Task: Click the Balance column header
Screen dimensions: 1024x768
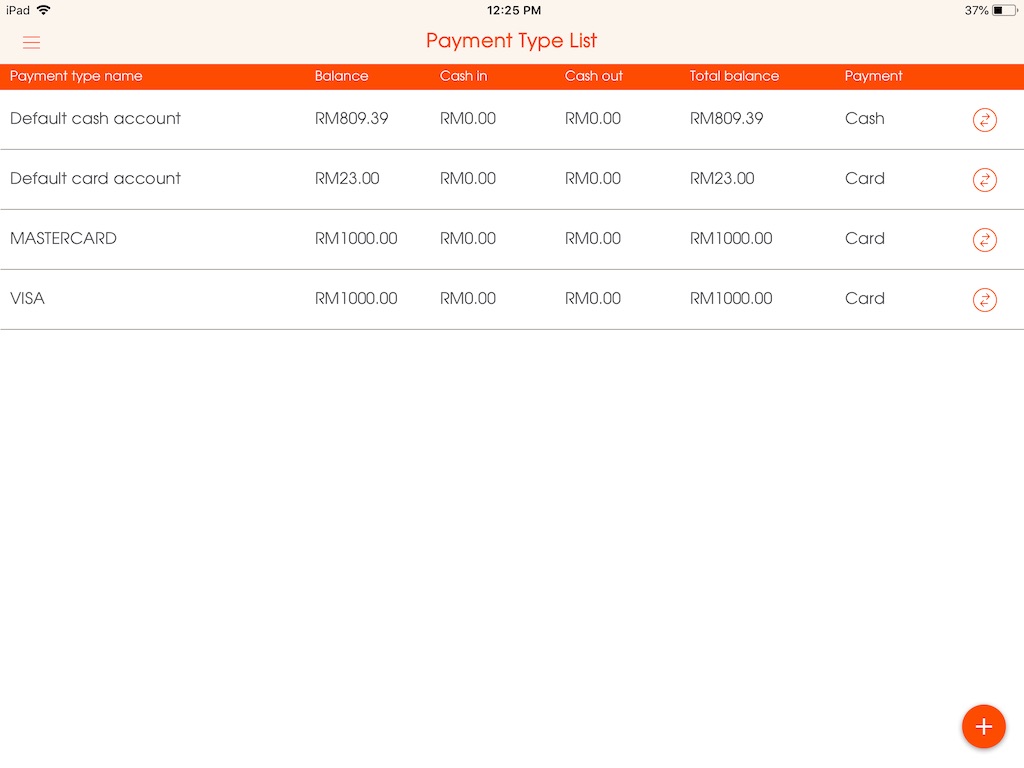Action: (342, 76)
